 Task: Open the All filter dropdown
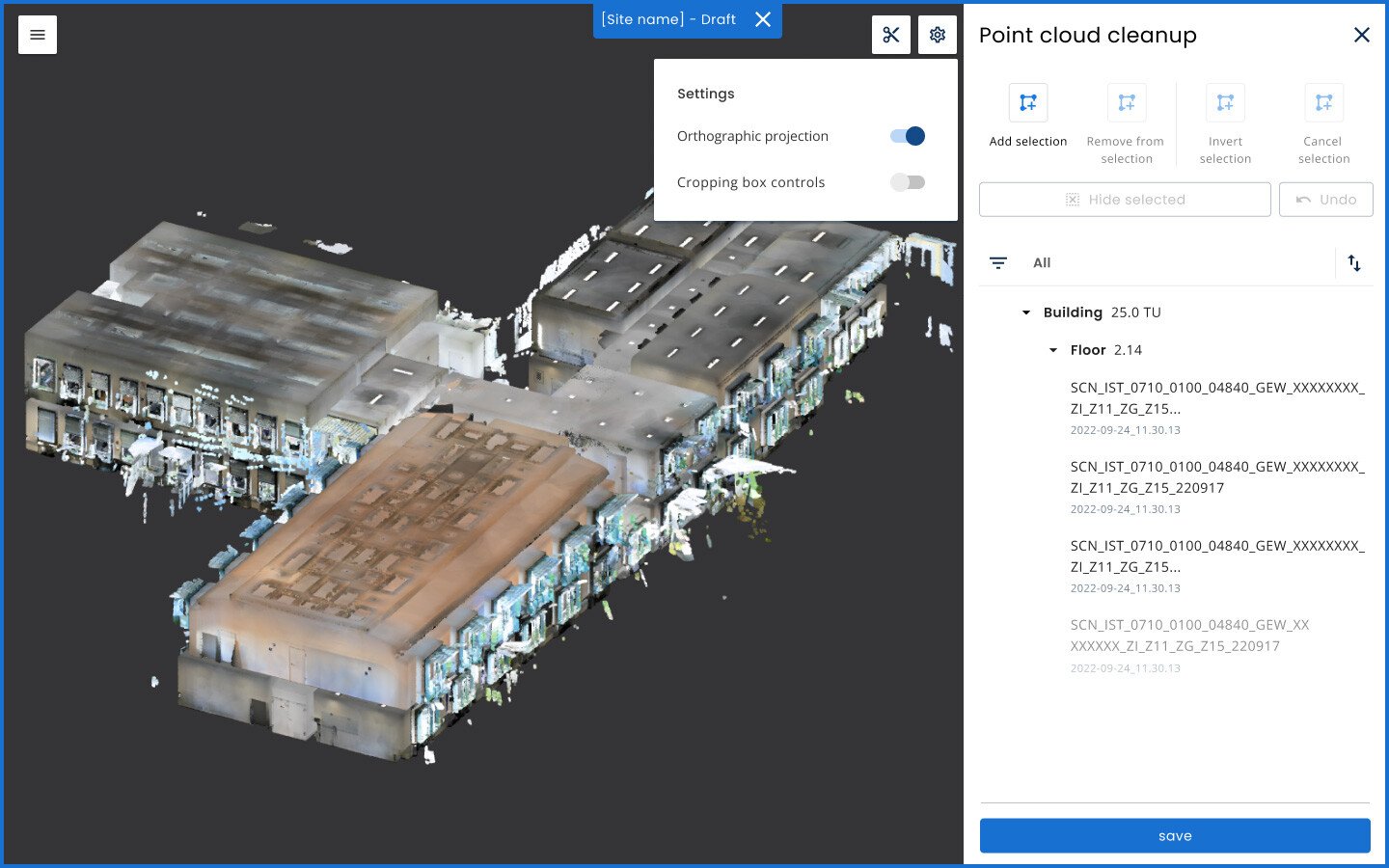click(1042, 262)
